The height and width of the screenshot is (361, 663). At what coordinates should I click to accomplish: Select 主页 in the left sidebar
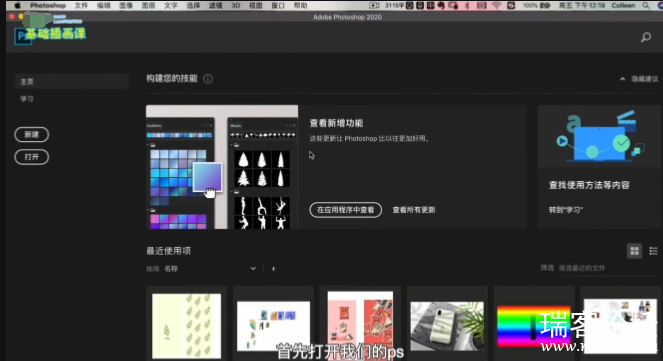coord(71,81)
